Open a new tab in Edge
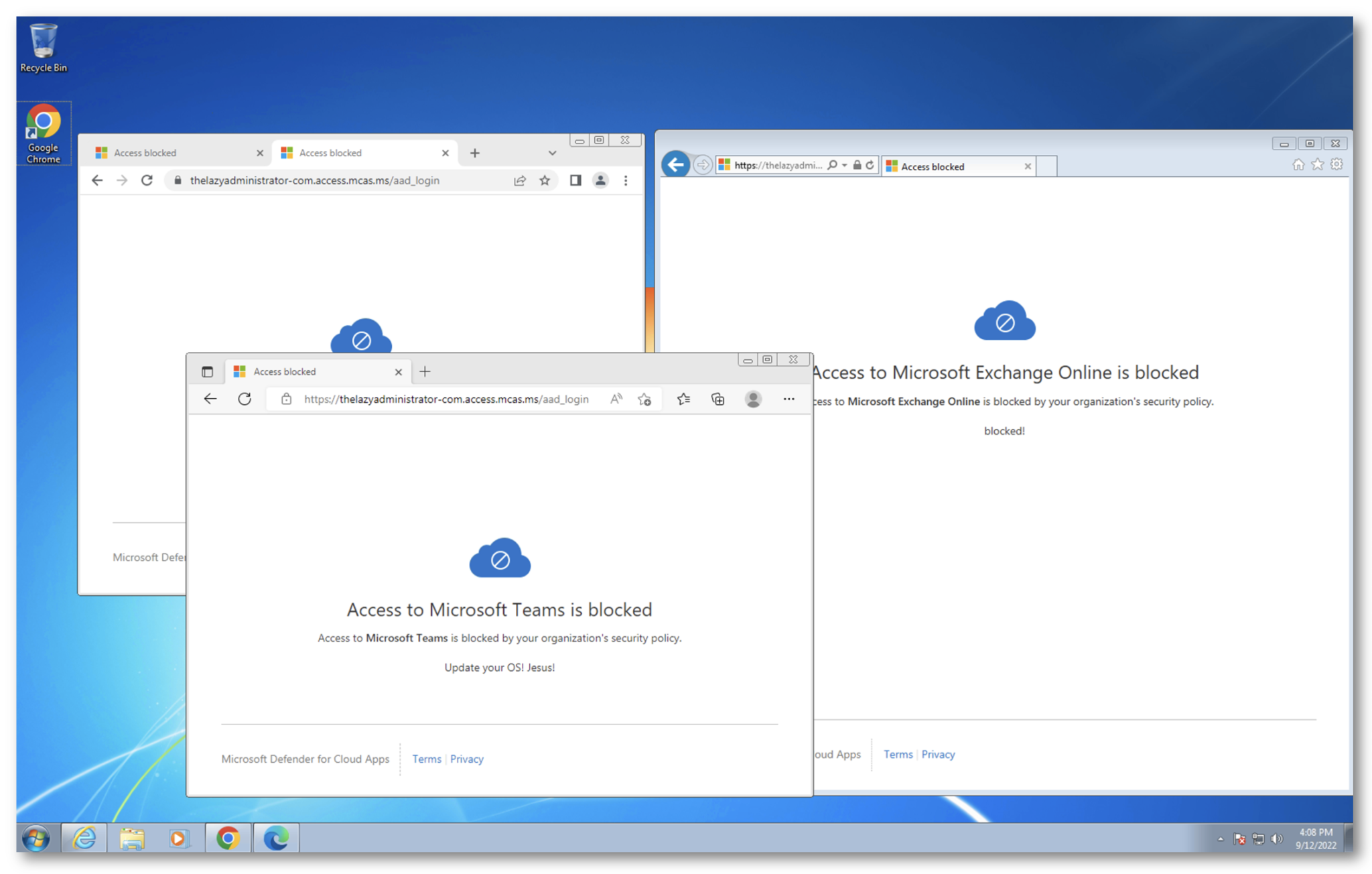The image size is (1372, 874). pyautogui.click(x=425, y=371)
